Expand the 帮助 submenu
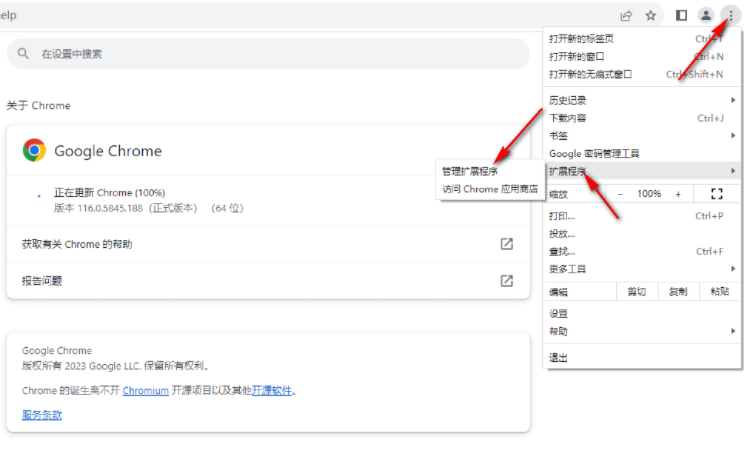 (640, 331)
